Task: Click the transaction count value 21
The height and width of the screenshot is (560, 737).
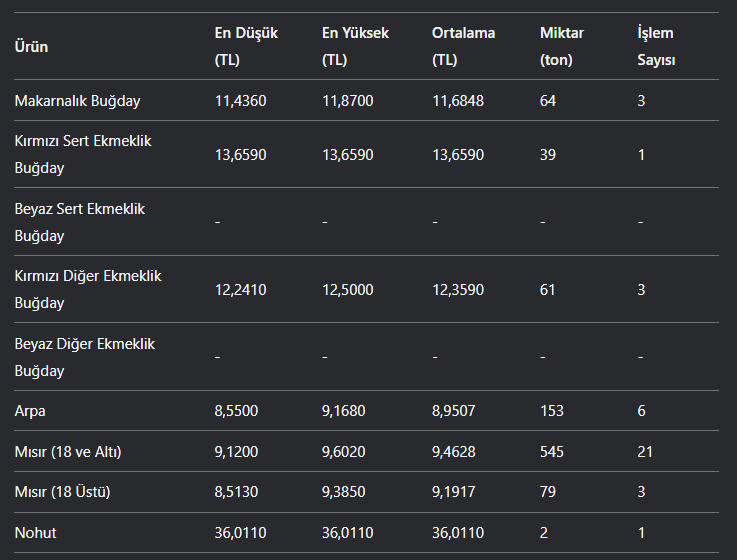Action: click(646, 452)
